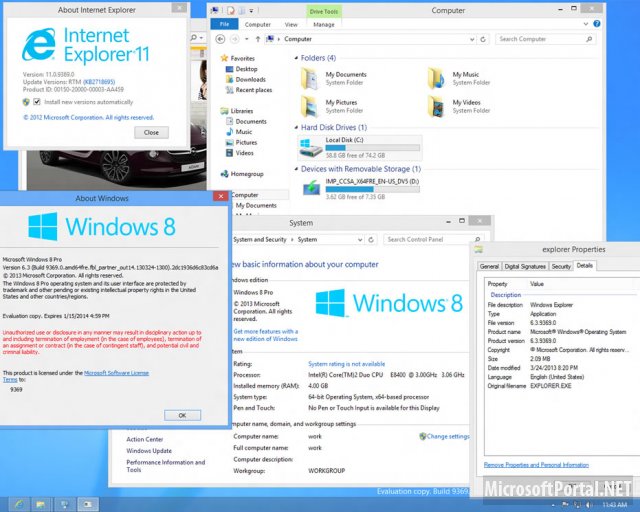Open Documents library
This screenshot has width=640, height=512.
tap(251, 121)
